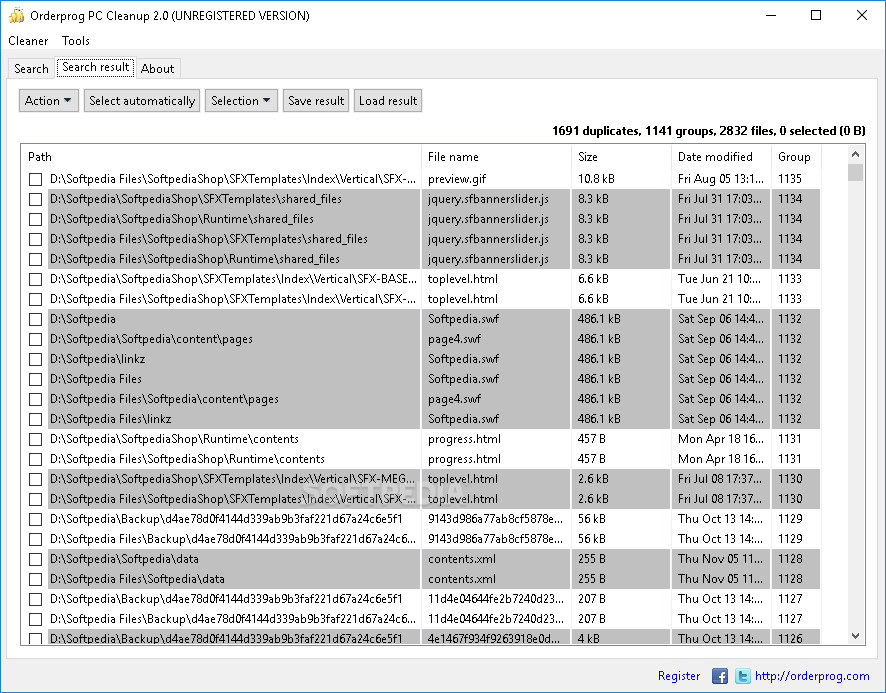Check D:\Softpedia\SoftpediaShop\Runtime\contents progress.html checkbox
The width and height of the screenshot is (886, 693).
(x=36, y=439)
